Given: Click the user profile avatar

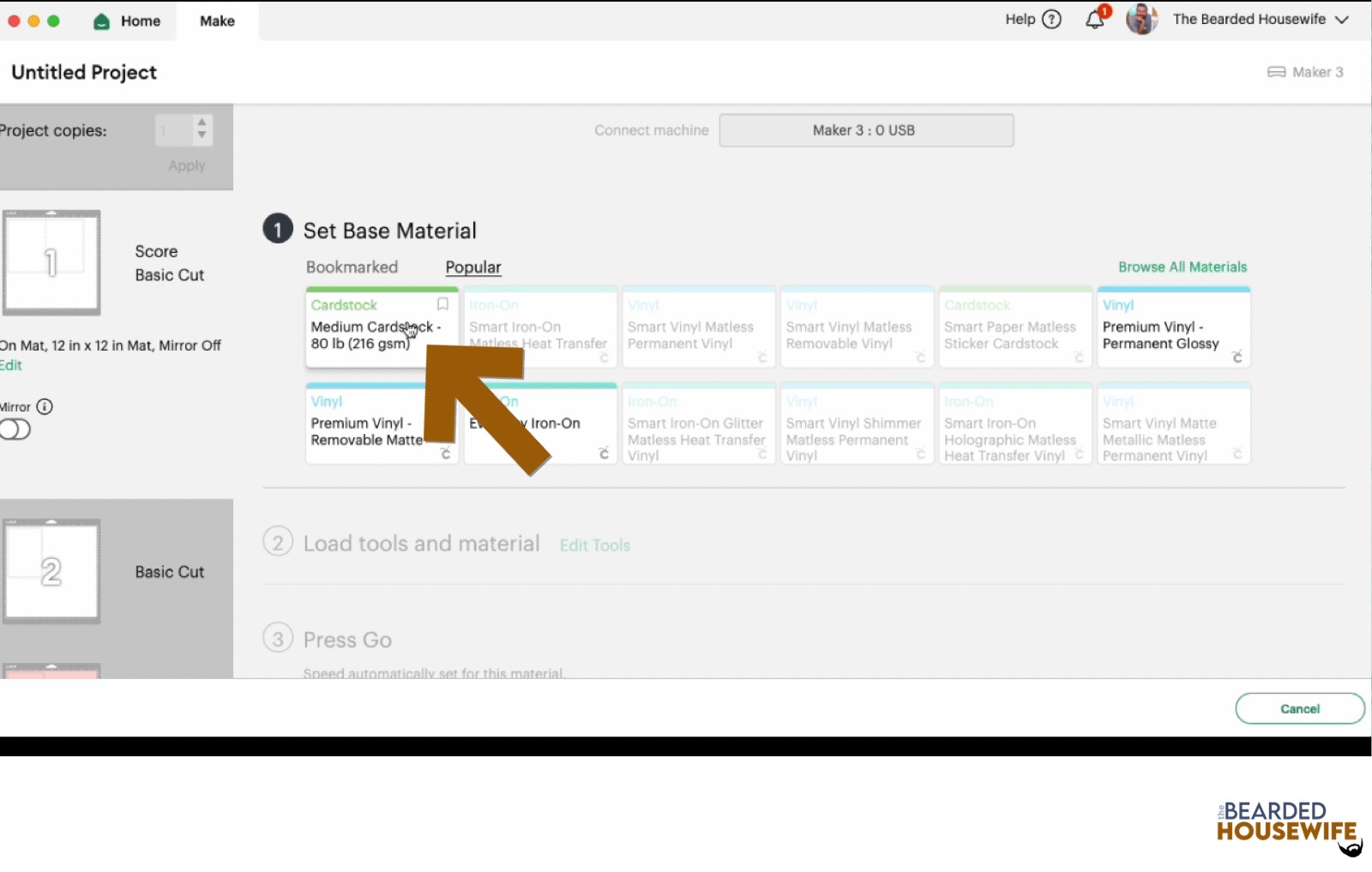Looking at the screenshot, I should (1141, 20).
